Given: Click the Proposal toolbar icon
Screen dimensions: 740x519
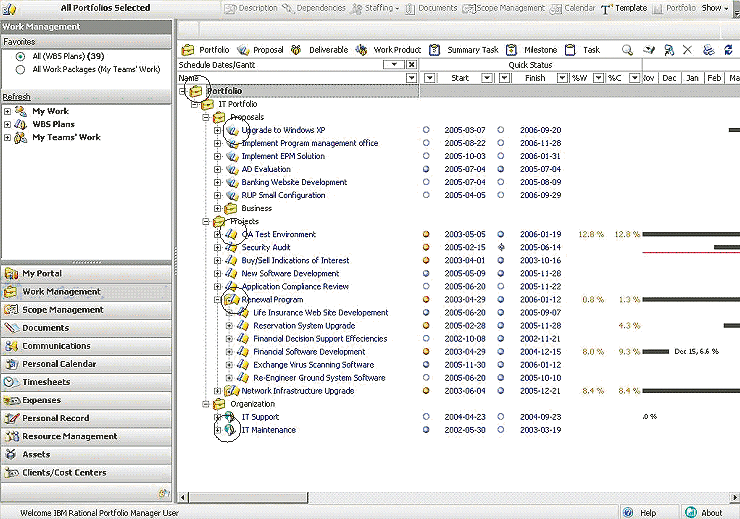Looking at the screenshot, I should coord(243,50).
